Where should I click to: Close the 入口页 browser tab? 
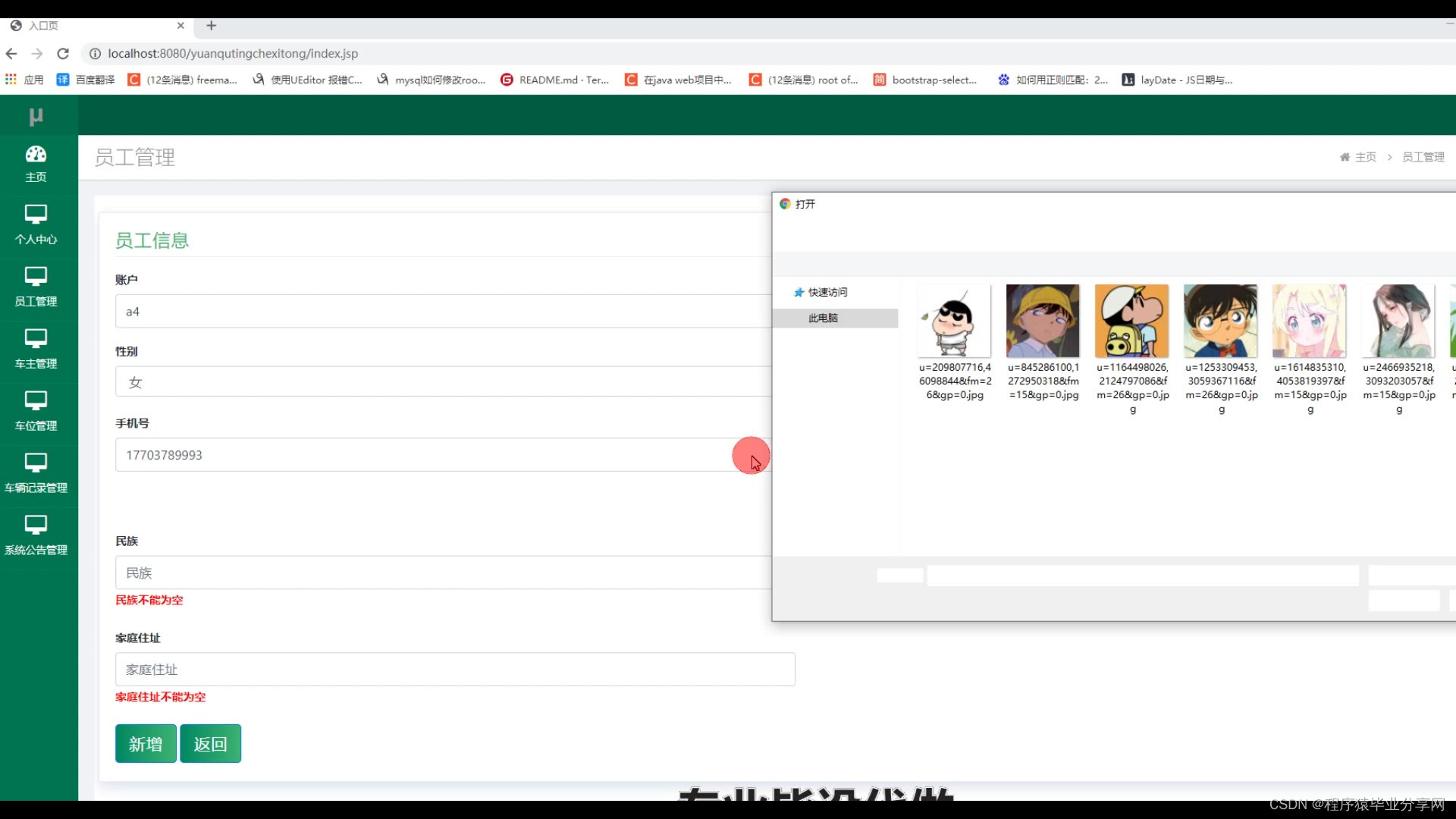(x=180, y=26)
